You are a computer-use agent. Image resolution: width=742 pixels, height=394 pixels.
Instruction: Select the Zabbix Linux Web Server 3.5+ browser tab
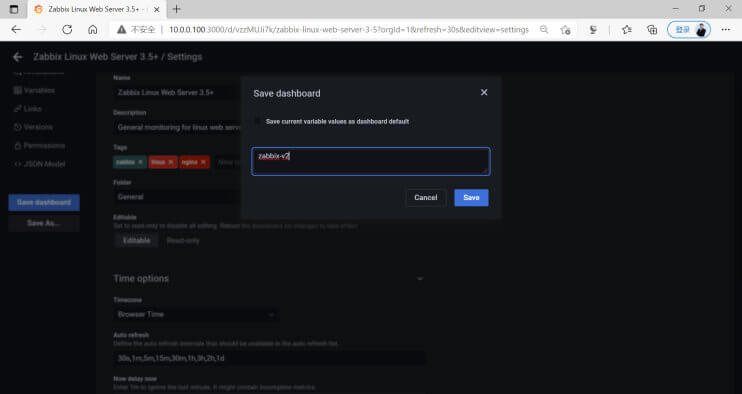point(97,9)
